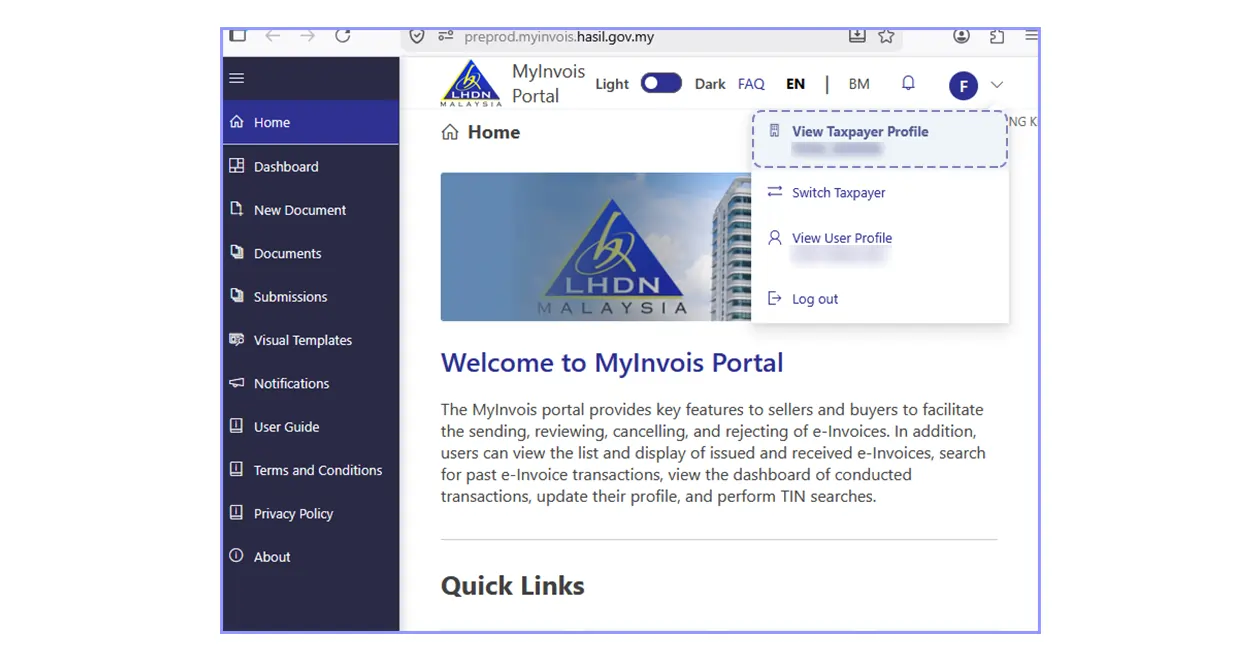Log out from the profile menu
This screenshot has width=1260, height=660.
(x=813, y=298)
